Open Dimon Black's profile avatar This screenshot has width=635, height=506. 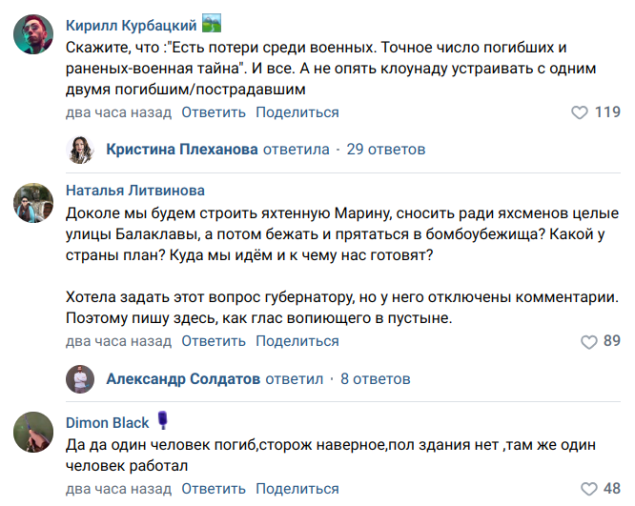point(33,432)
